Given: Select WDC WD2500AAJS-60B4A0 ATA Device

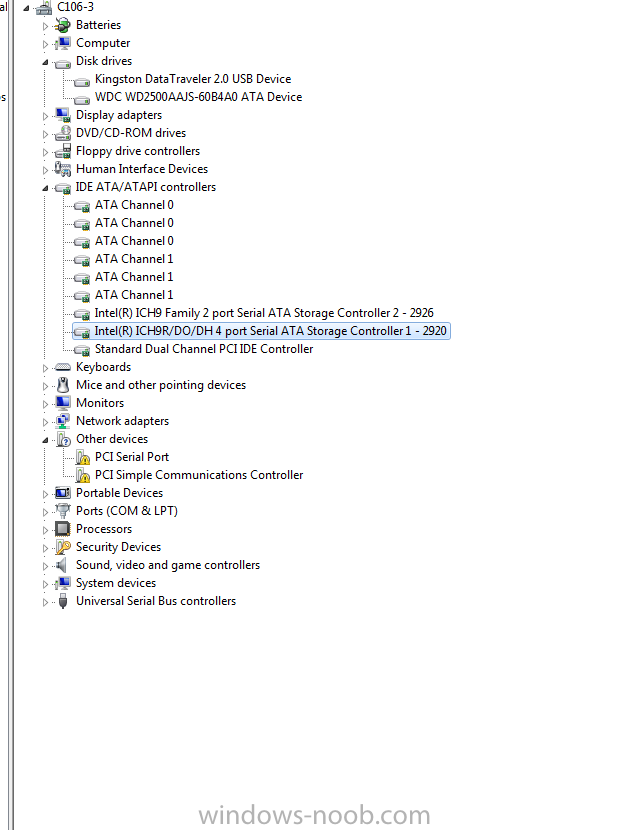Looking at the screenshot, I should click(x=199, y=97).
